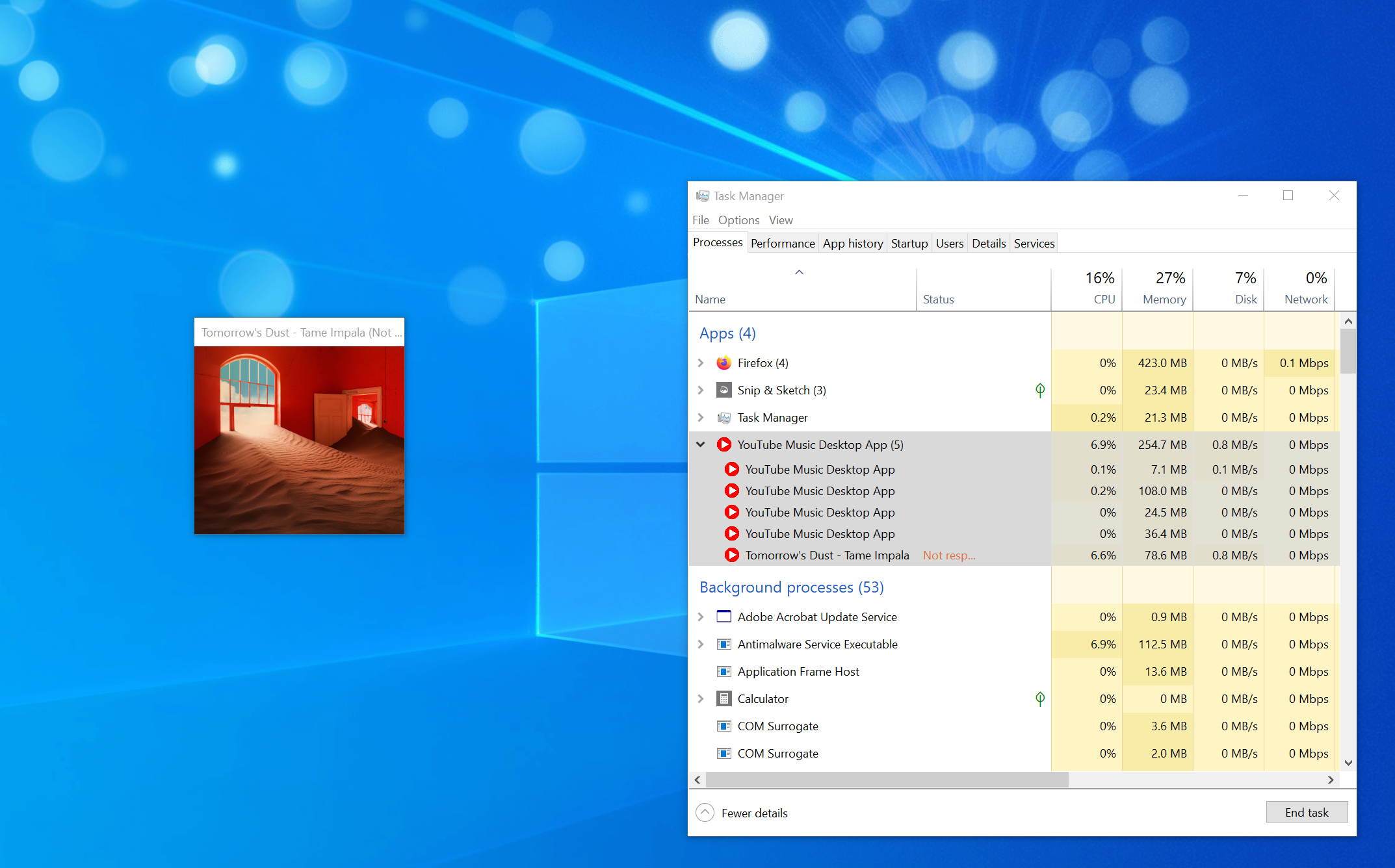This screenshot has height=868, width=1395.
Task: Click the Calculator process icon
Action: click(x=724, y=698)
